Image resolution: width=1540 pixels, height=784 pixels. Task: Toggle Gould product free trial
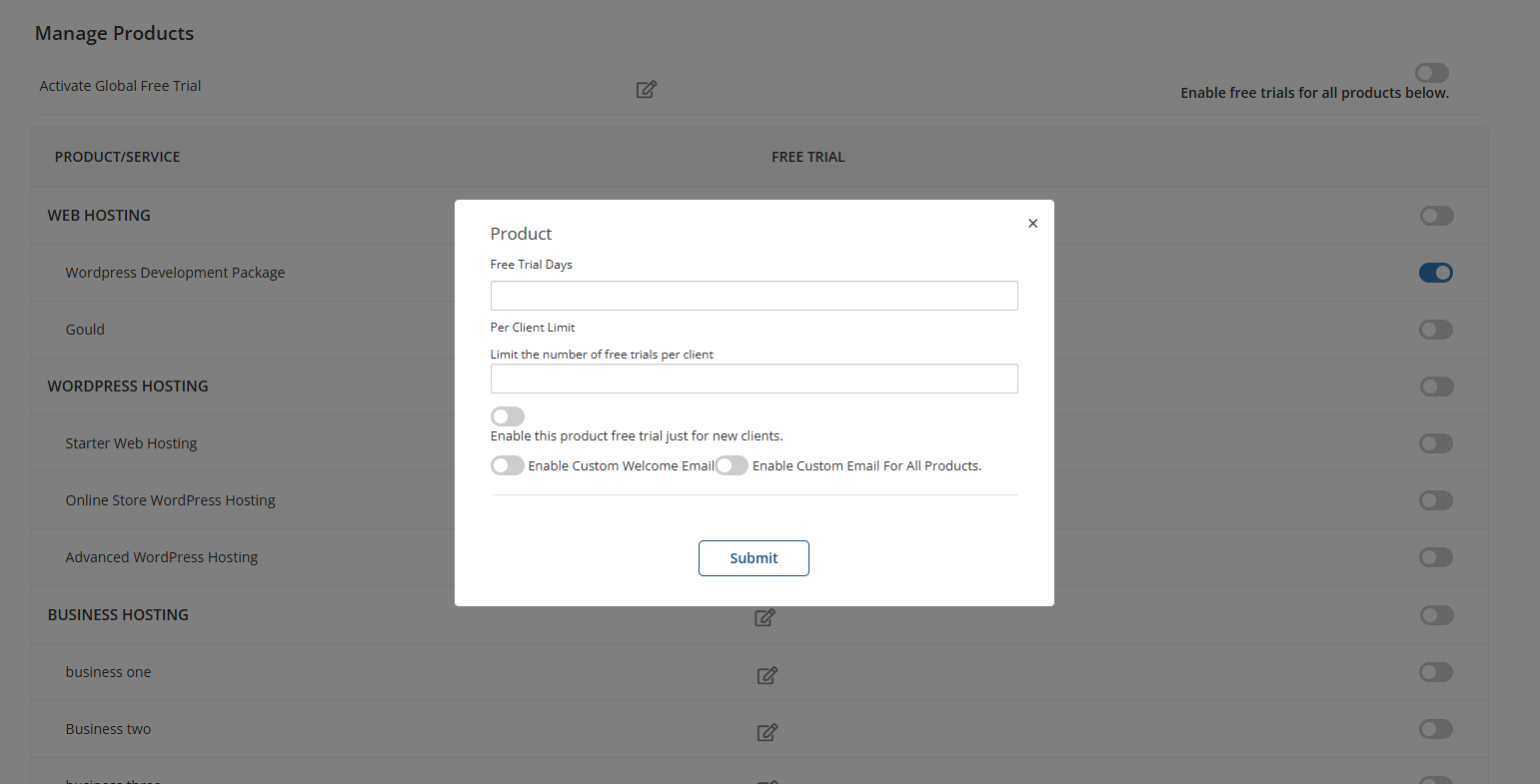1435,330
